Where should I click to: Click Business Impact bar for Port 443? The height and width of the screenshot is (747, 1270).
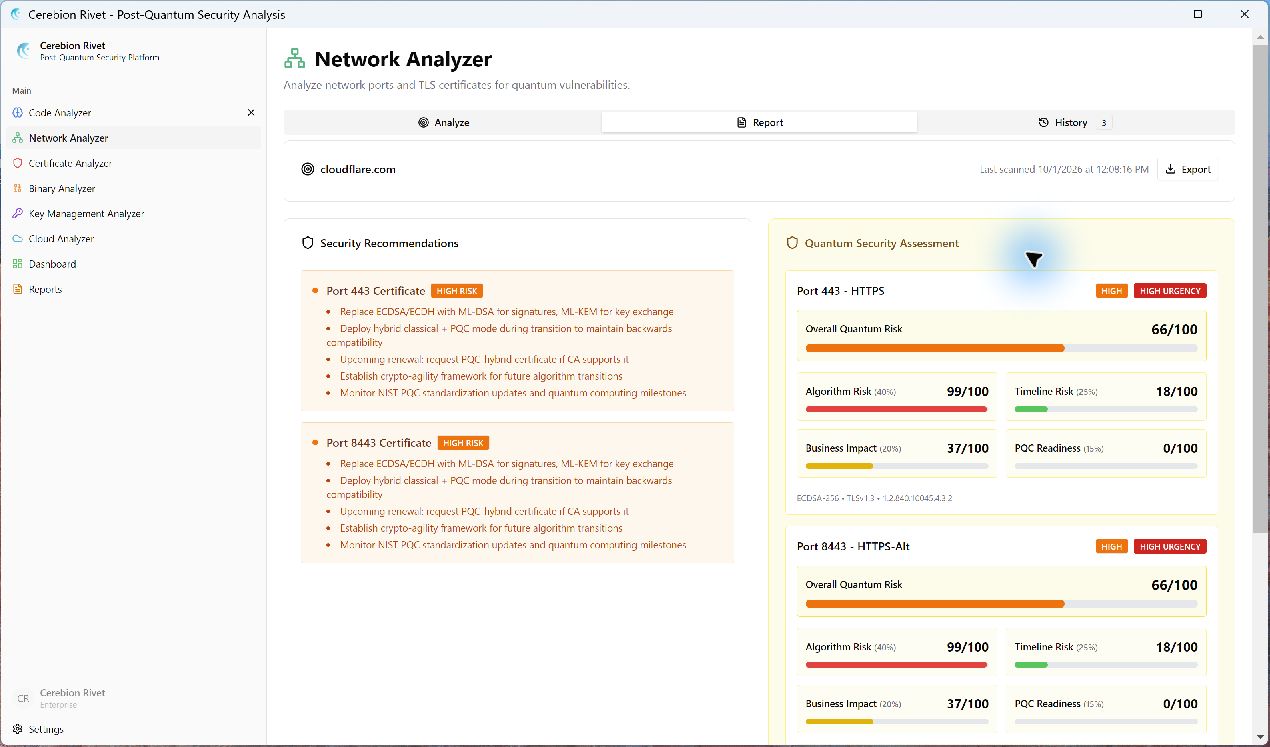pyautogui.click(x=897, y=466)
